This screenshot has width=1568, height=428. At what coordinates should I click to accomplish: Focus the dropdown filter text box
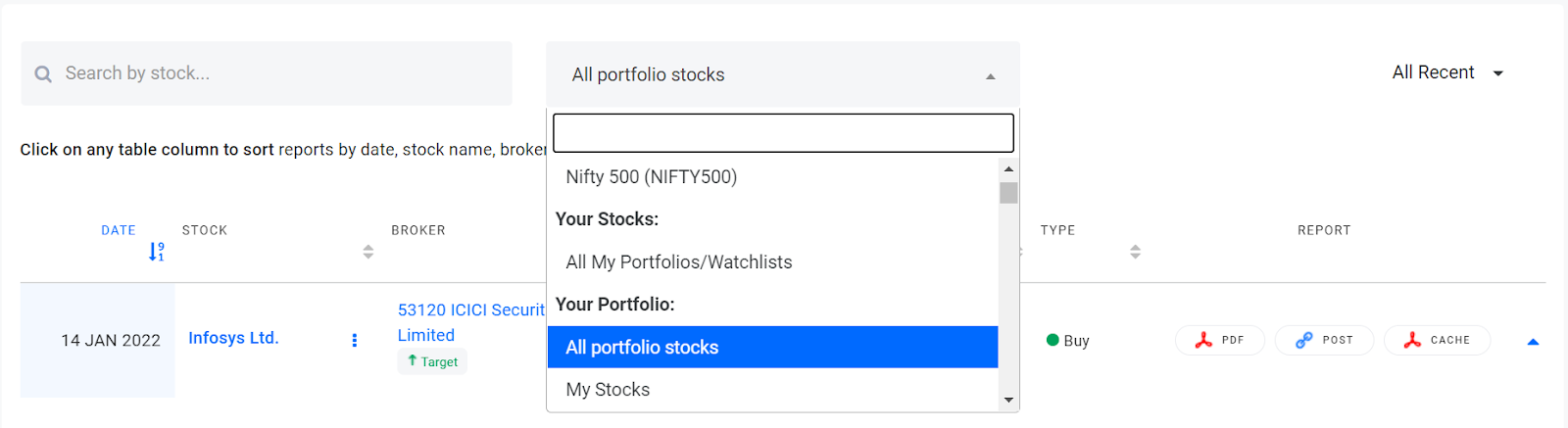pos(783,133)
